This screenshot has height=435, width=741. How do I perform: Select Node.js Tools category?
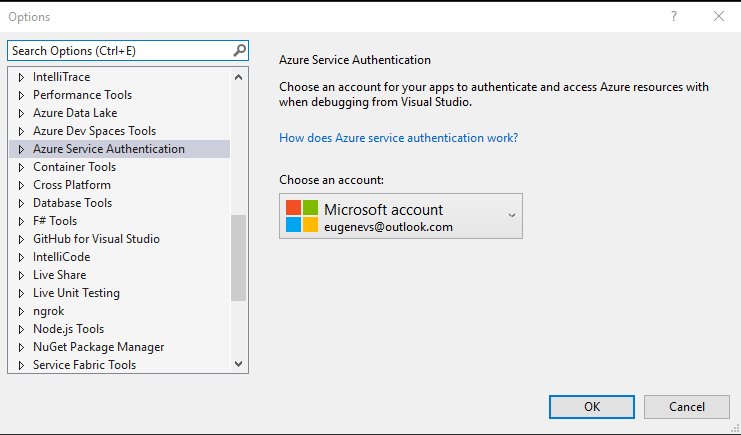pos(69,329)
